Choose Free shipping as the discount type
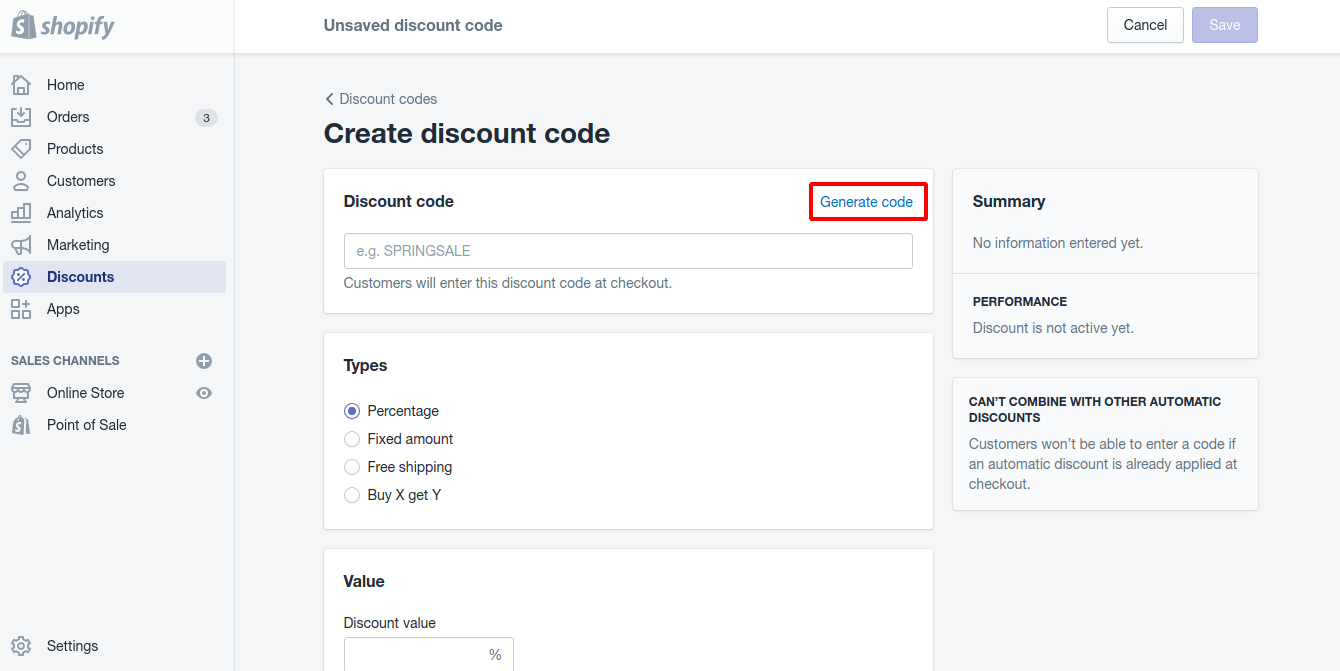The height and width of the screenshot is (671, 1340). (x=352, y=466)
